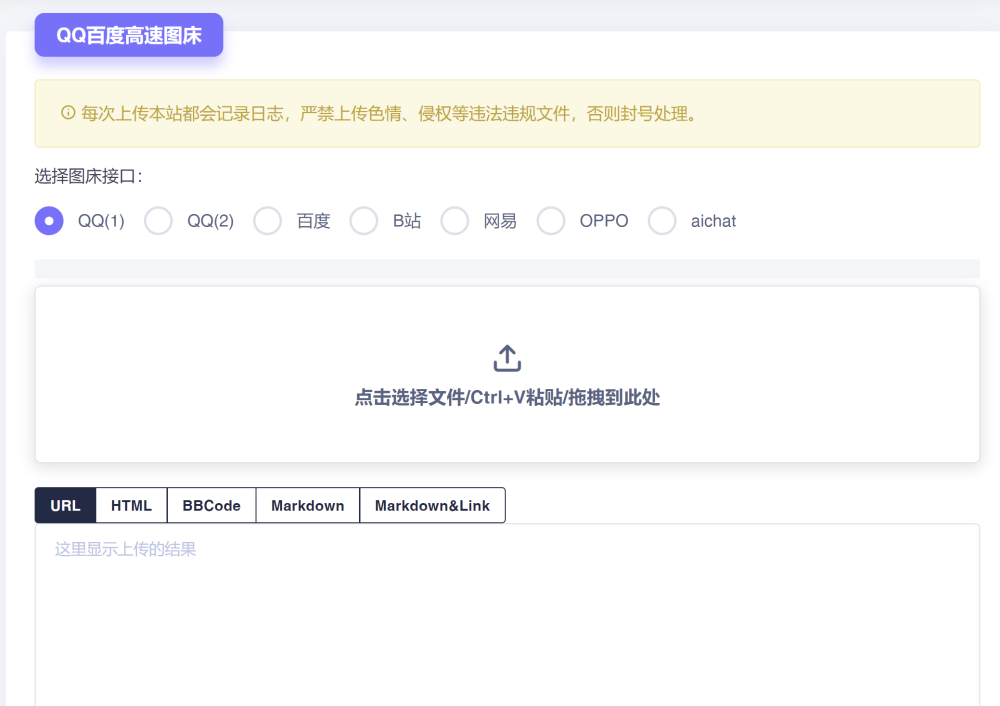Click the QQ百度高速图床 title badge
Image resolution: width=1000 pixels, height=706 pixels.
[129, 35]
